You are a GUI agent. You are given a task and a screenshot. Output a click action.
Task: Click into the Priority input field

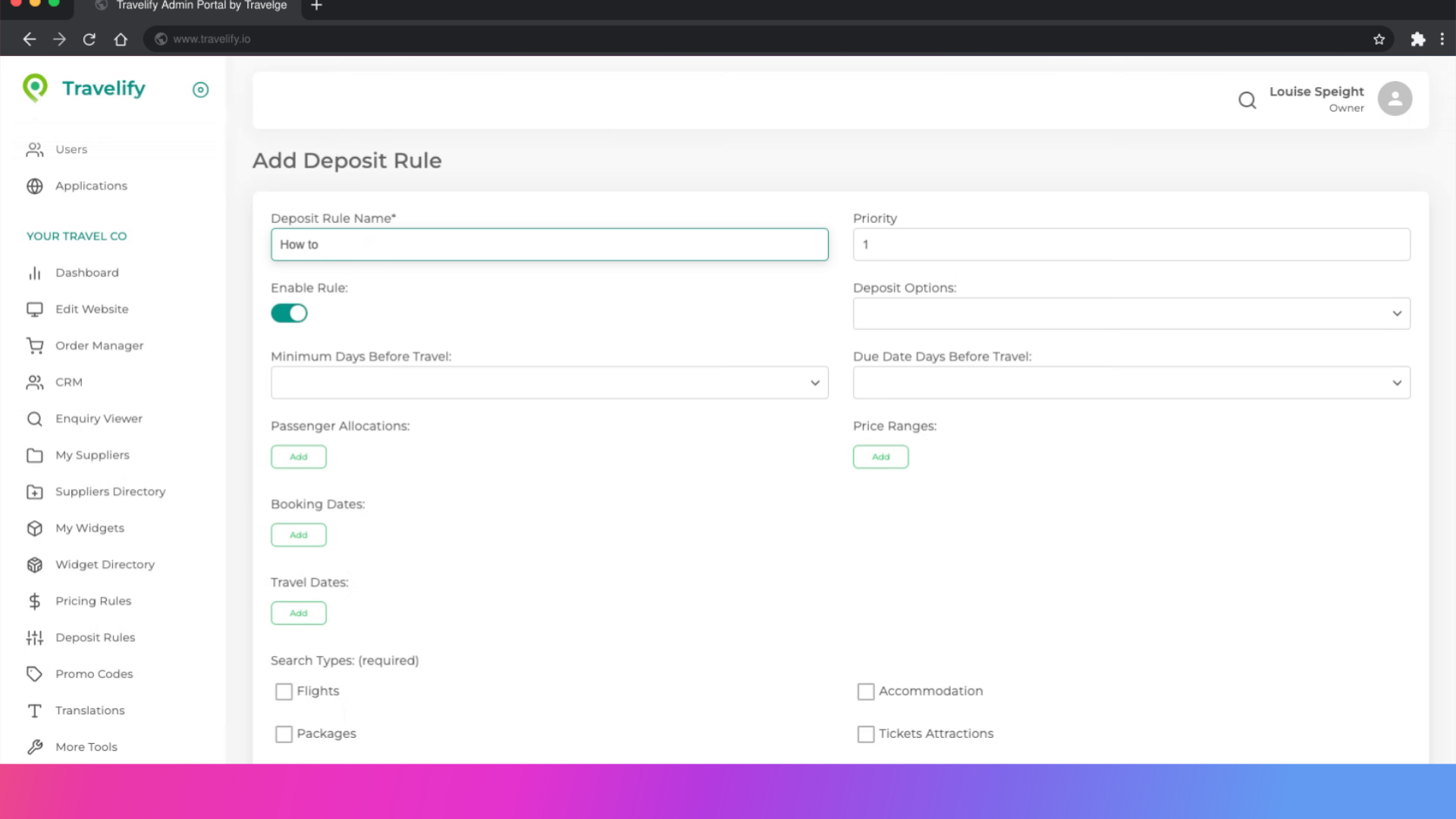tap(1131, 245)
